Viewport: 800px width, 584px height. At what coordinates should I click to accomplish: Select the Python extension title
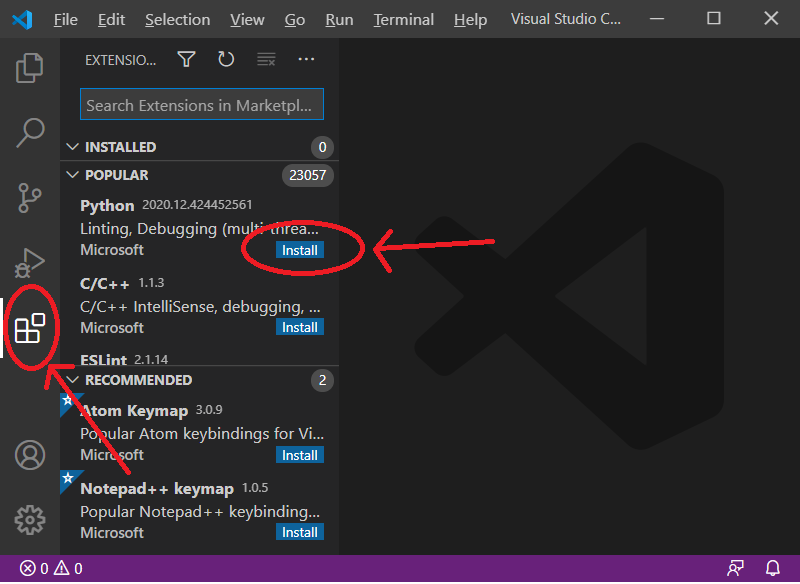[107, 206]
